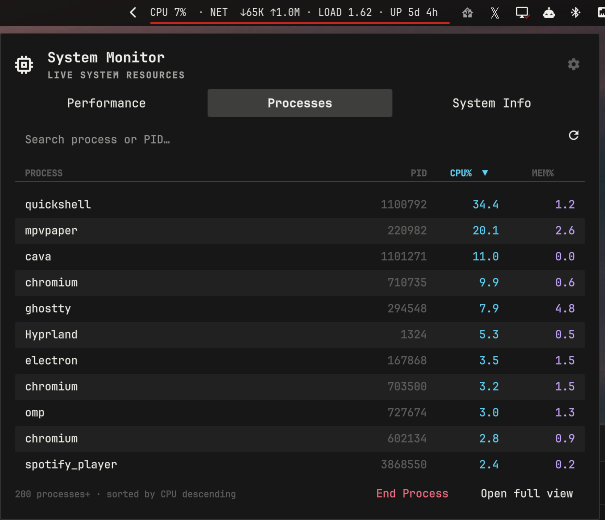The image size is (605, 520).
Task: Open the System Info tab
Action: [x=492, y=103]
